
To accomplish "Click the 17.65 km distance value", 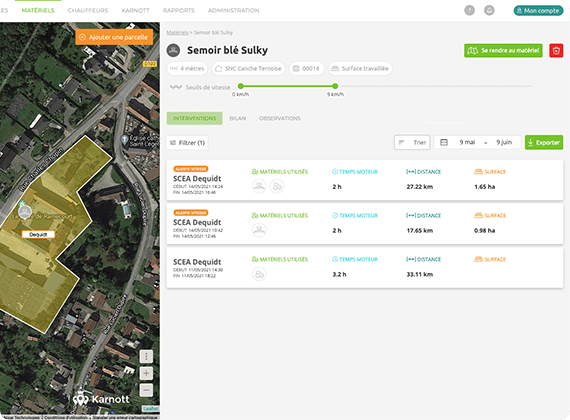I will coord(420,230).
